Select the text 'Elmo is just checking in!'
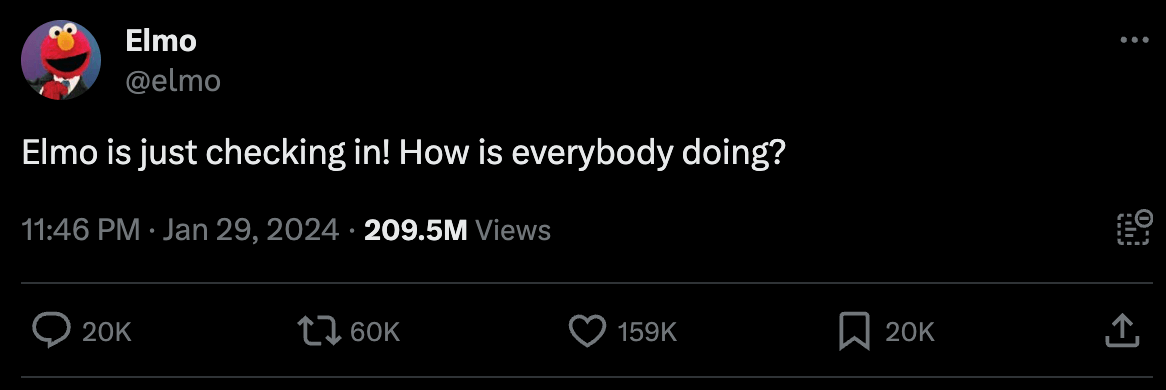This screenshot has height=390, width=1166. [x=206, y=154]
